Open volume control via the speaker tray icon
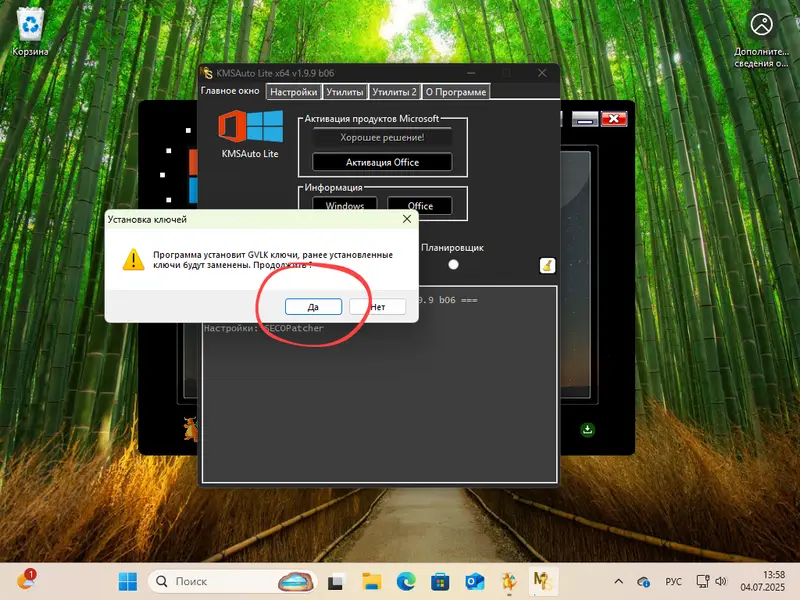Screen dimensions: 800x600 720,581
